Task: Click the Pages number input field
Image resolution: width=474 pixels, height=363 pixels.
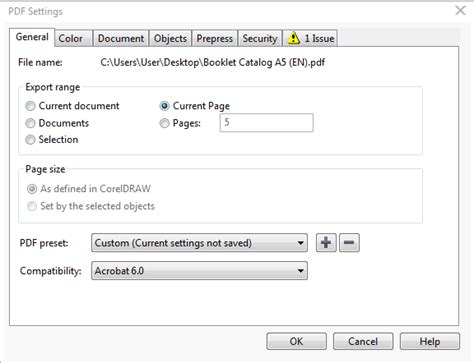Action: point(266,123)
